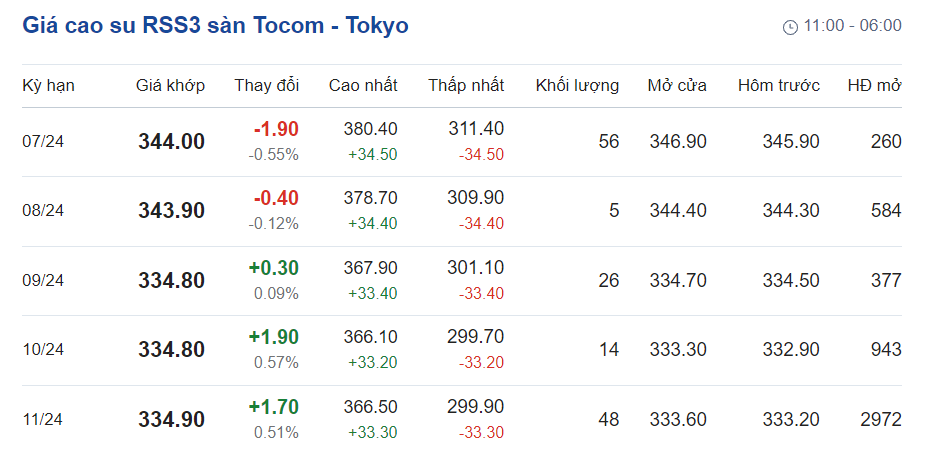Select the 09/24 contract term
Viewport: 926px width, 452px height.
(x=43, y=281)
